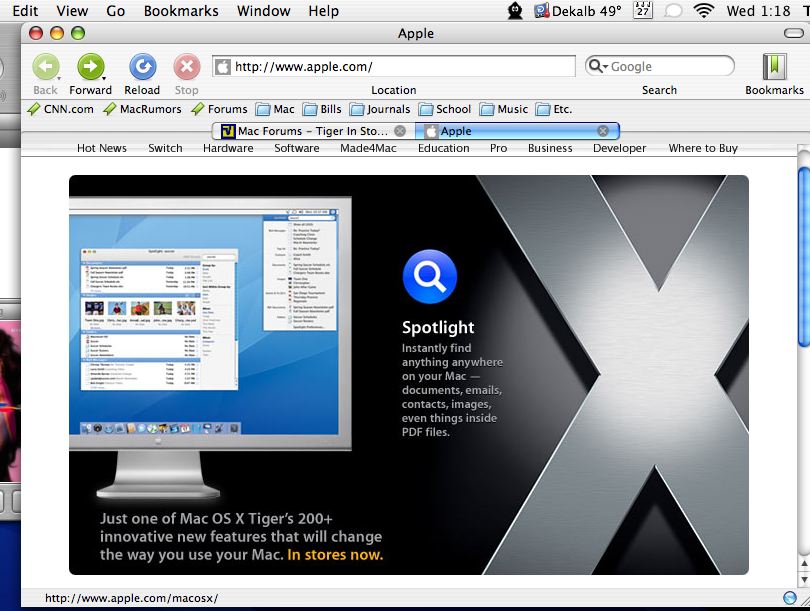Open the CNN.com bookmark

tap(60, 109)
